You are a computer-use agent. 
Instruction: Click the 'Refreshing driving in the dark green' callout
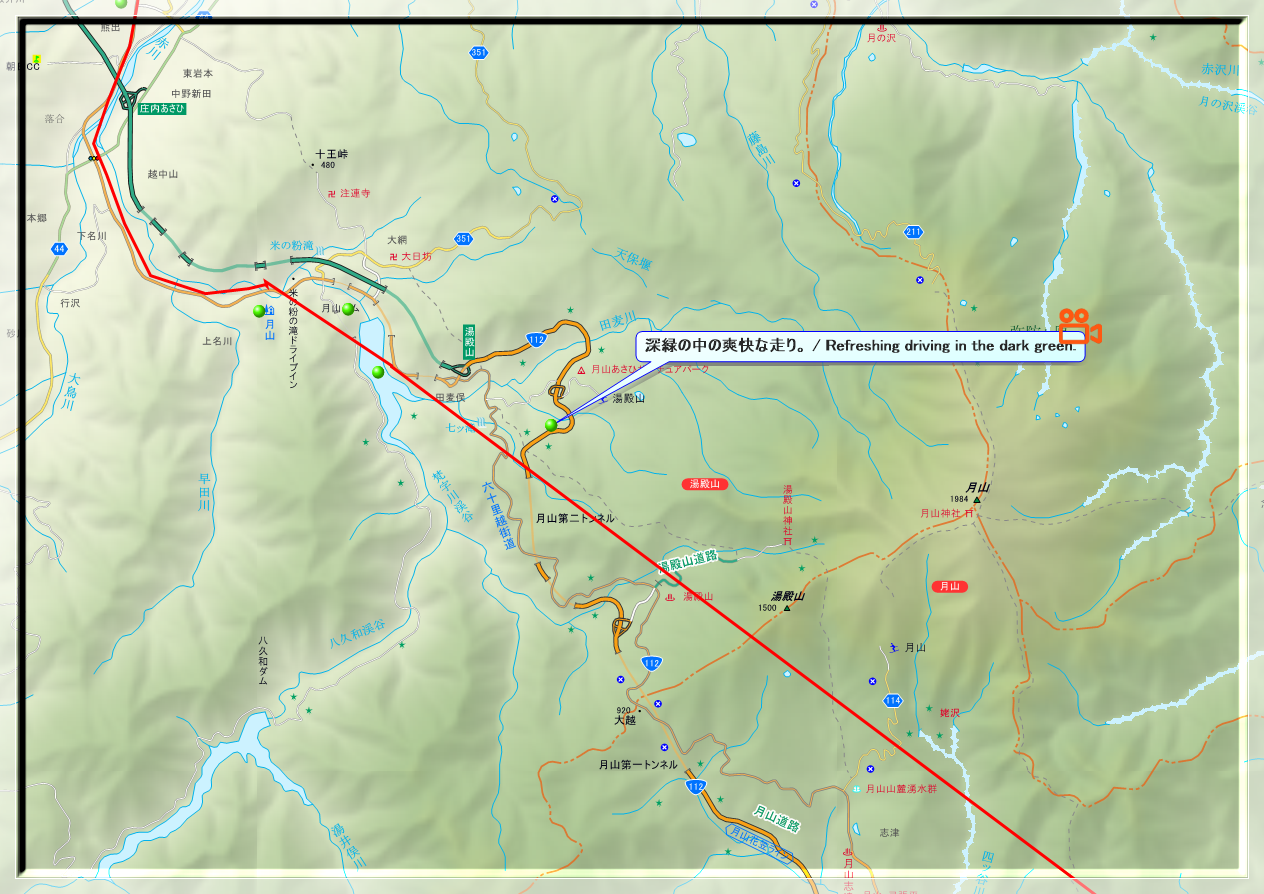click(860, 346)
